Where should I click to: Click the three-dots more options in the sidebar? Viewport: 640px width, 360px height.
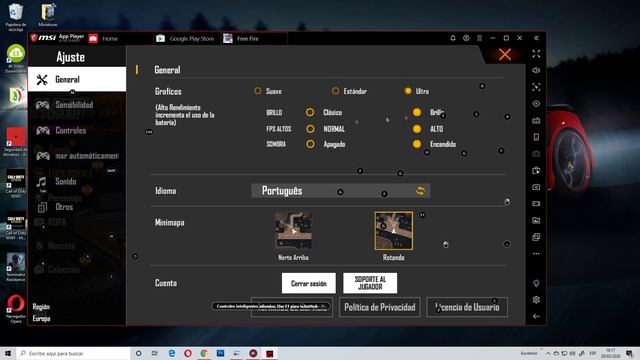click(x=536, y=253)
